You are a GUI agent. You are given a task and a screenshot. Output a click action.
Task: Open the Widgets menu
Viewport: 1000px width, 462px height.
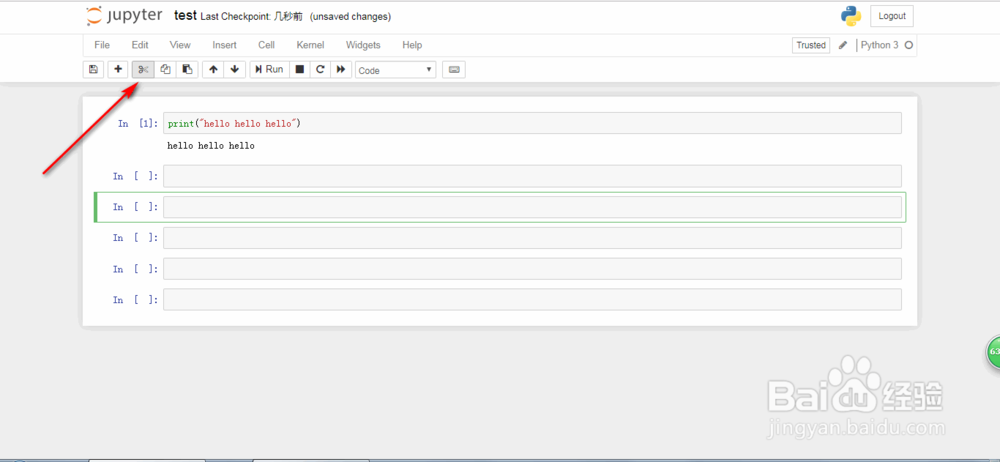coord(363,45)
